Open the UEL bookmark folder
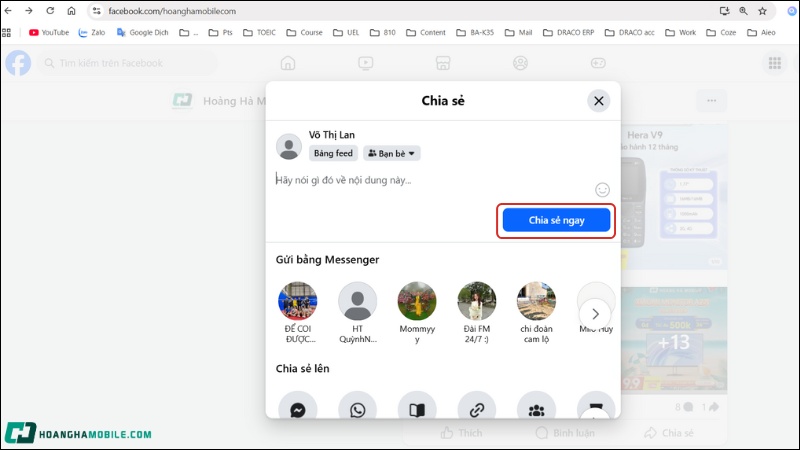800x450 pixels. 346,33
